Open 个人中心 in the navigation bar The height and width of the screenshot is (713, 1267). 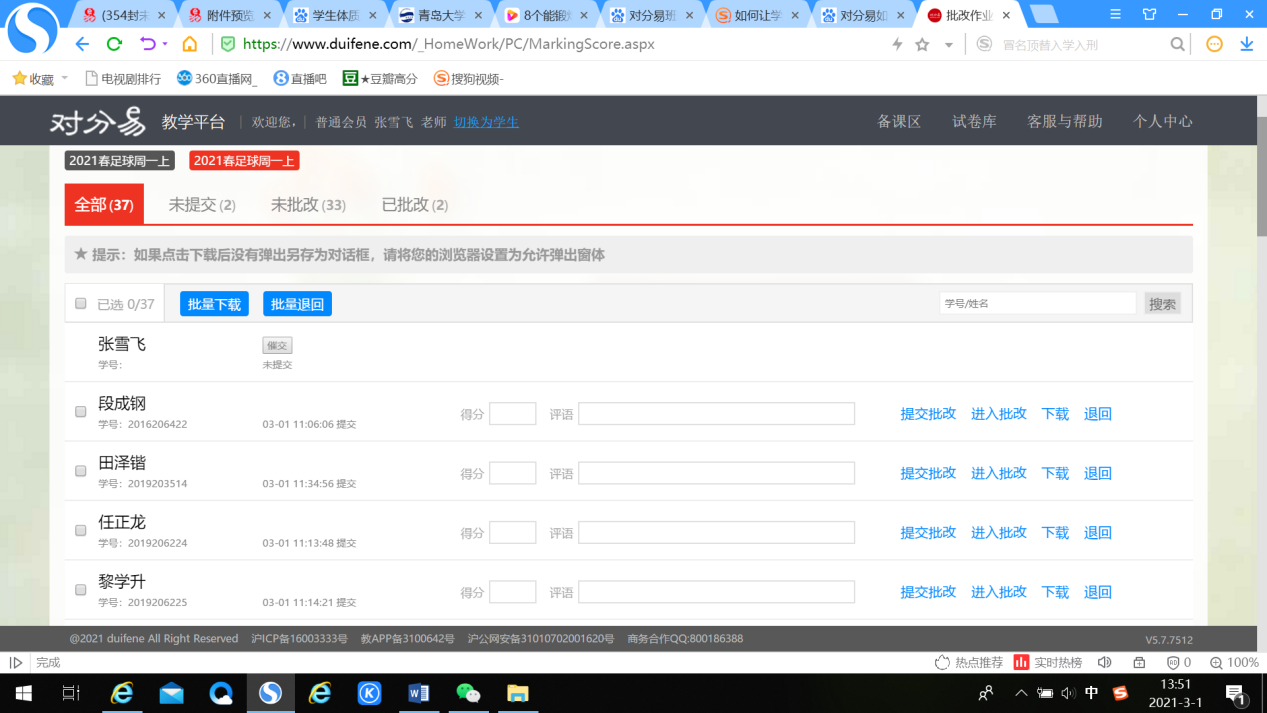coord(1162,120)
